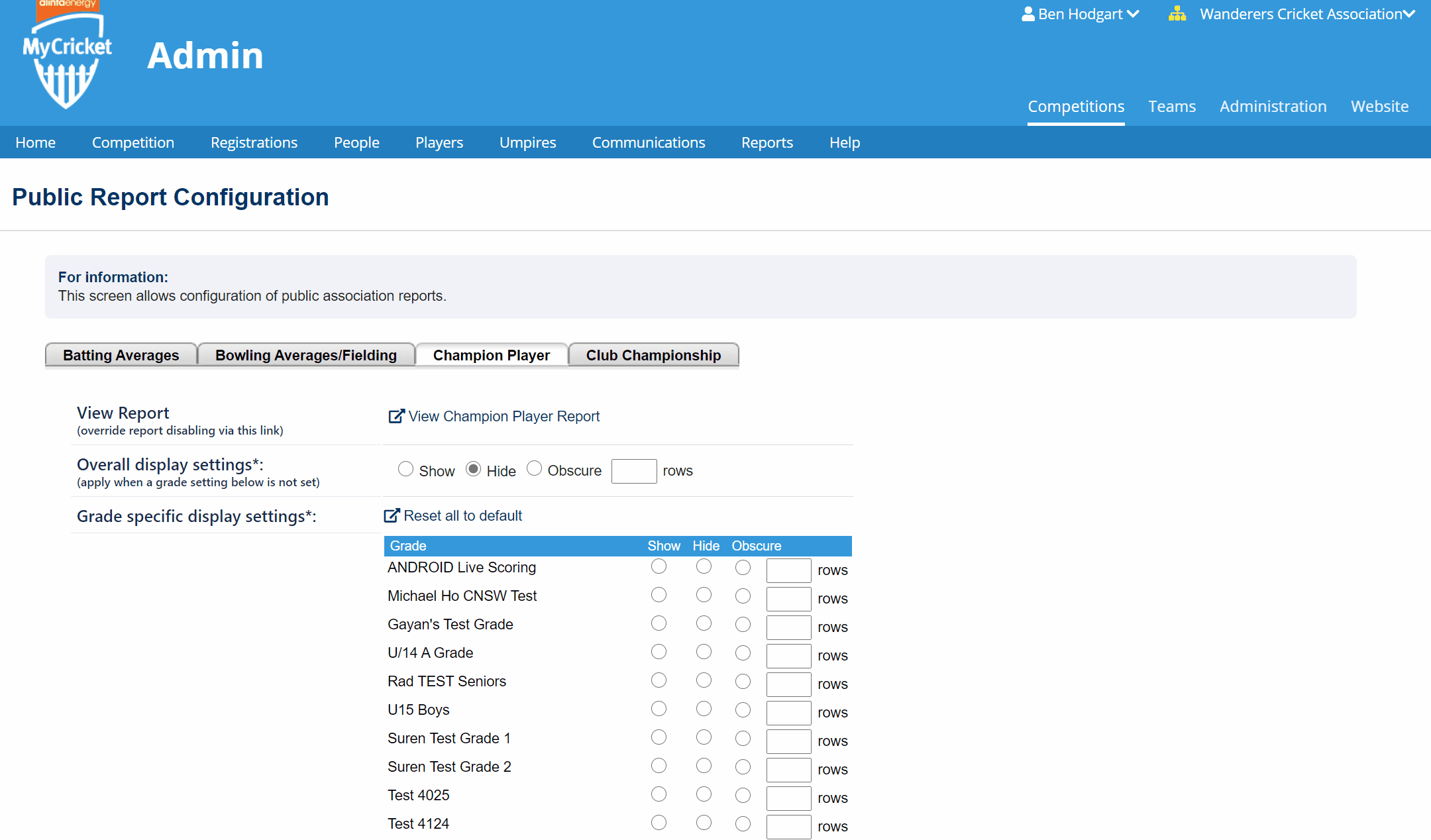The width and height of the screenshot is (1431, 840).
Task: Click the user profile icon beside Ben Hodgart
Action: 1028,14
